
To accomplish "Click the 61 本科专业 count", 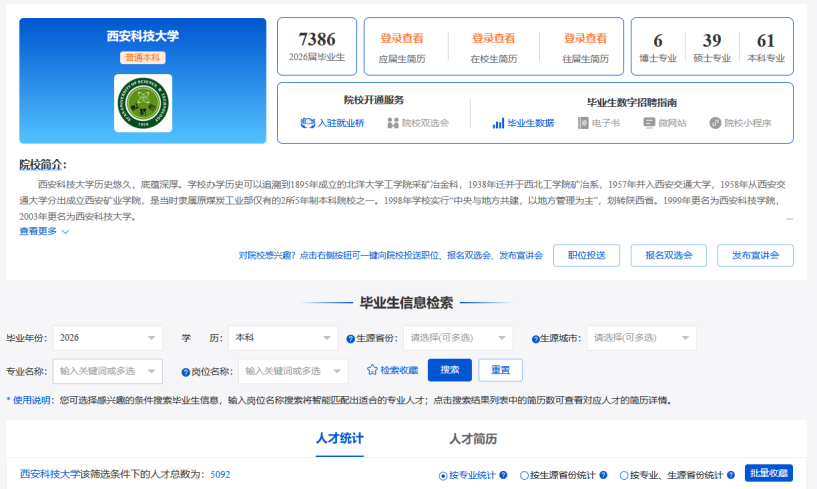I will coord(765,41).
